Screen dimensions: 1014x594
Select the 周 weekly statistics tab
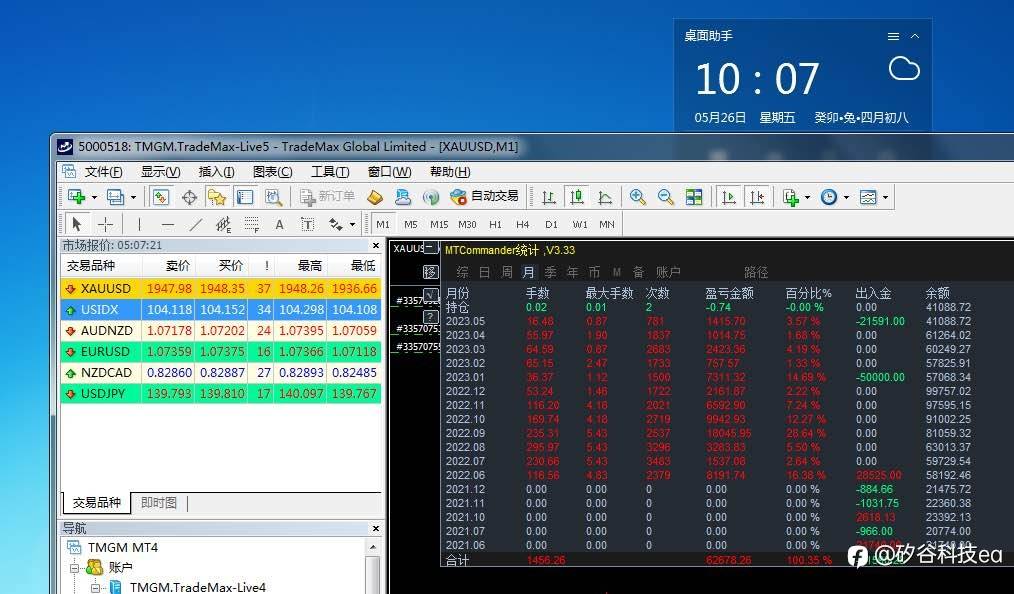click(x=507, y=272)
